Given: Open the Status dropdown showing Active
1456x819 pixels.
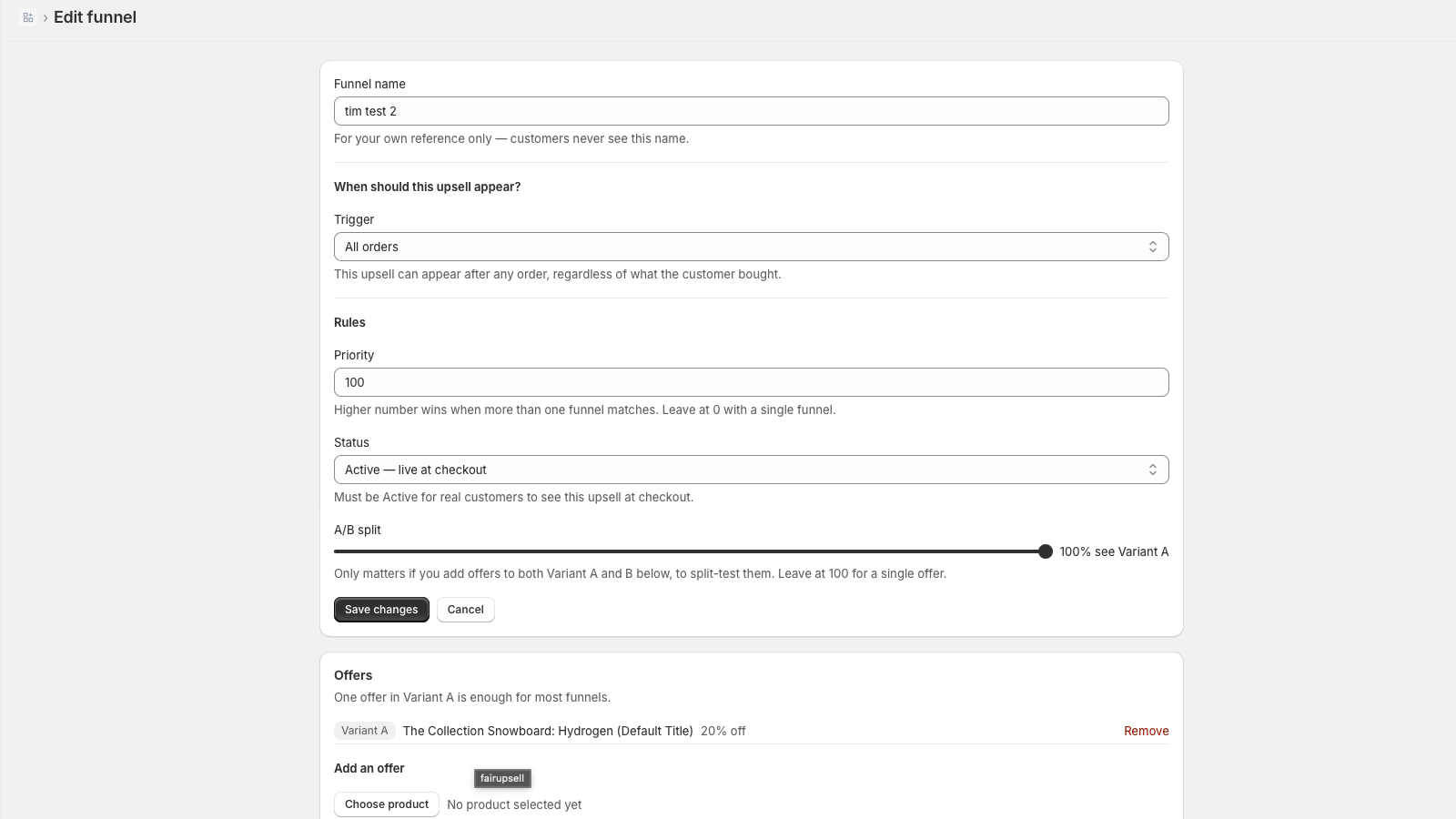Looking at the screenshot, I should 751,470.
